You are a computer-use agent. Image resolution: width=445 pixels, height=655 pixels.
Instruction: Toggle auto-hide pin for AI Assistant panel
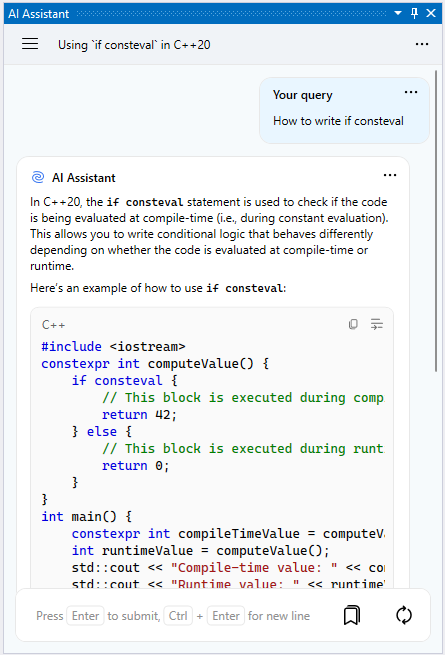click(x=414, y=13)
